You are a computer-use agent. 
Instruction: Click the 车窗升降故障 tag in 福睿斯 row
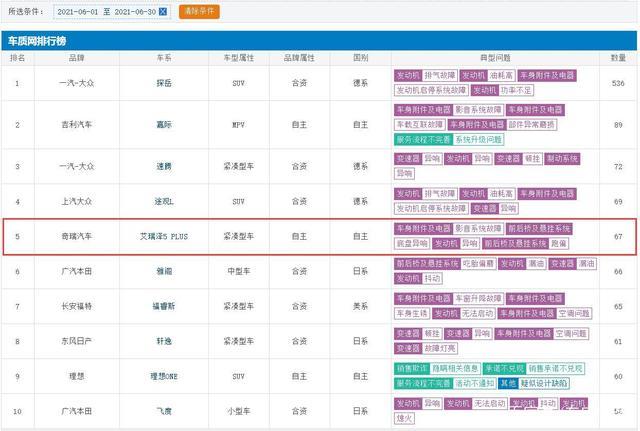[x=478, y=299]
